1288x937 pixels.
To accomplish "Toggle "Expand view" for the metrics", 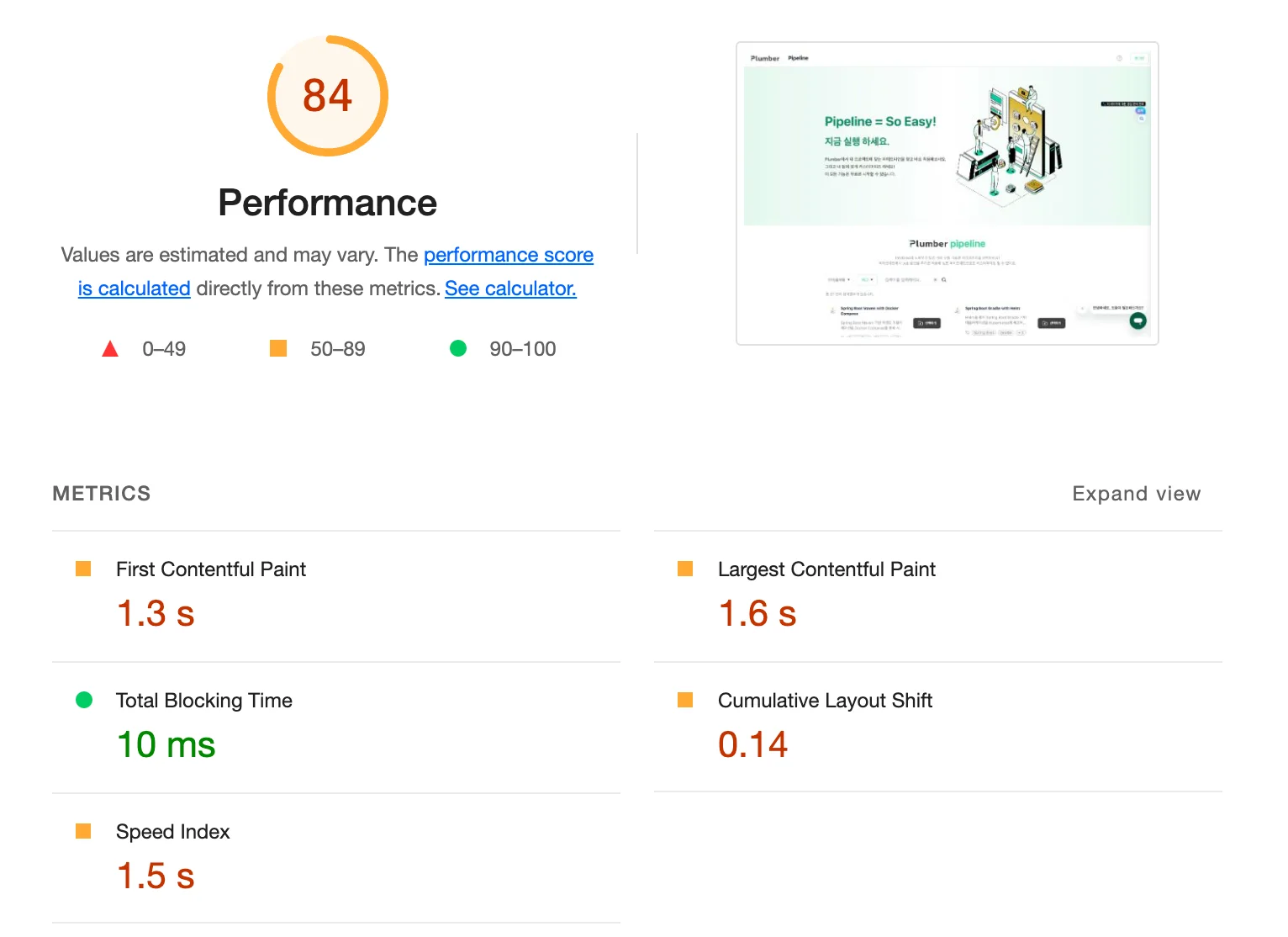I will 1136,494.
